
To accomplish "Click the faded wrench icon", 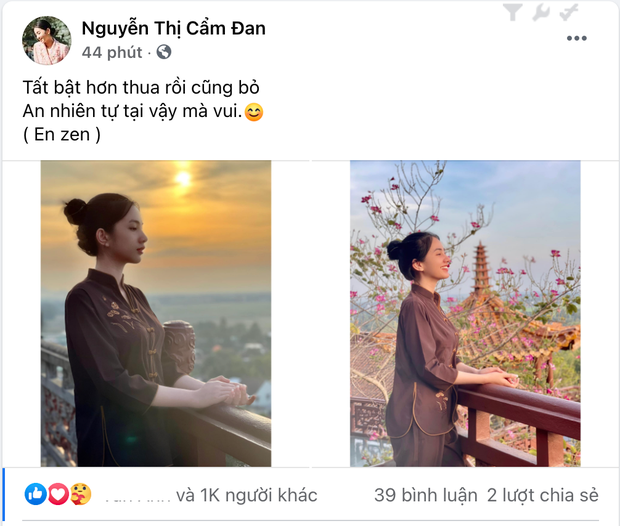I will 541,12.
